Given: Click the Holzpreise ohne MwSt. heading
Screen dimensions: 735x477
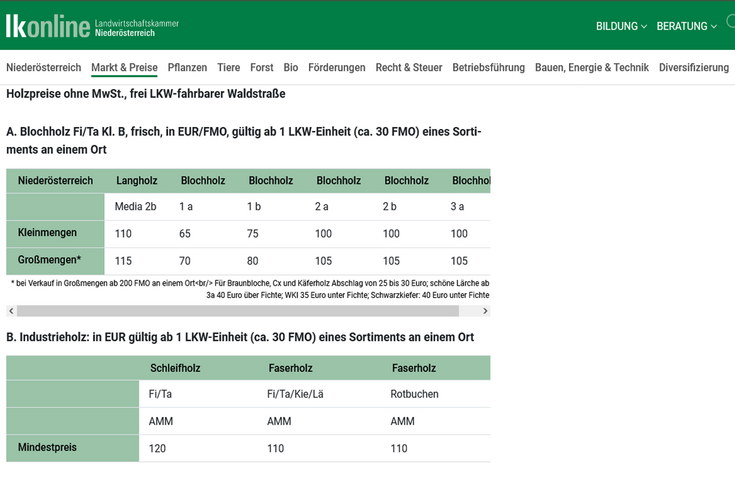Looking at the screenshot, I should tap(146, 94).
